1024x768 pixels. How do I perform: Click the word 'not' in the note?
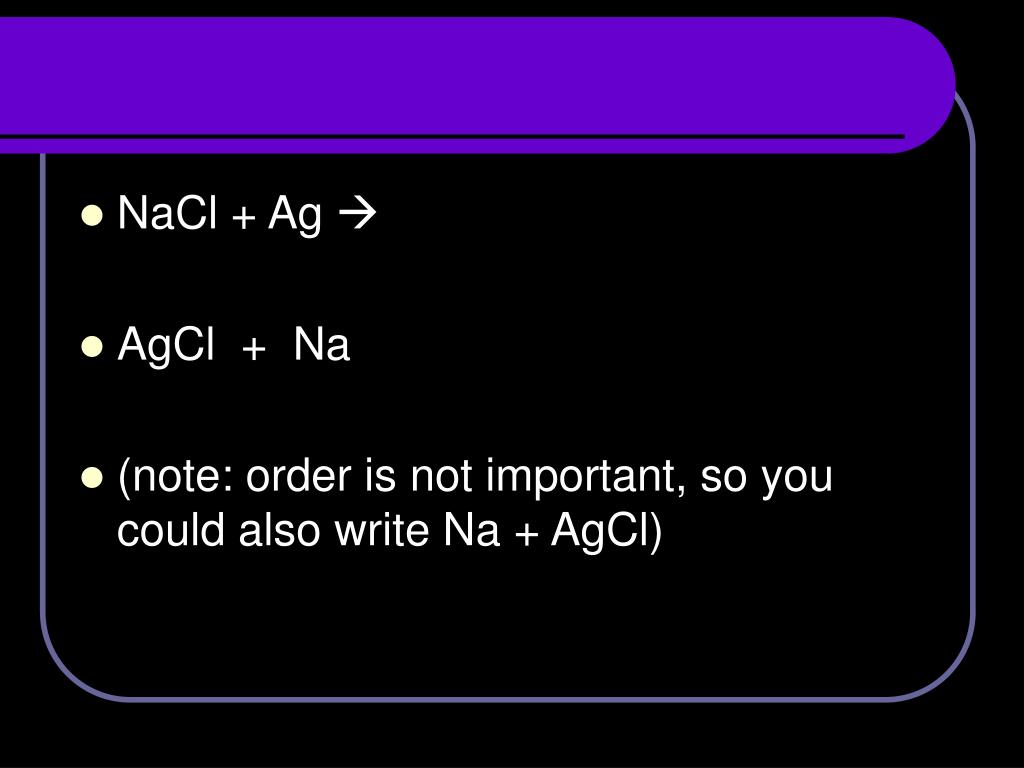pos(443,478)
